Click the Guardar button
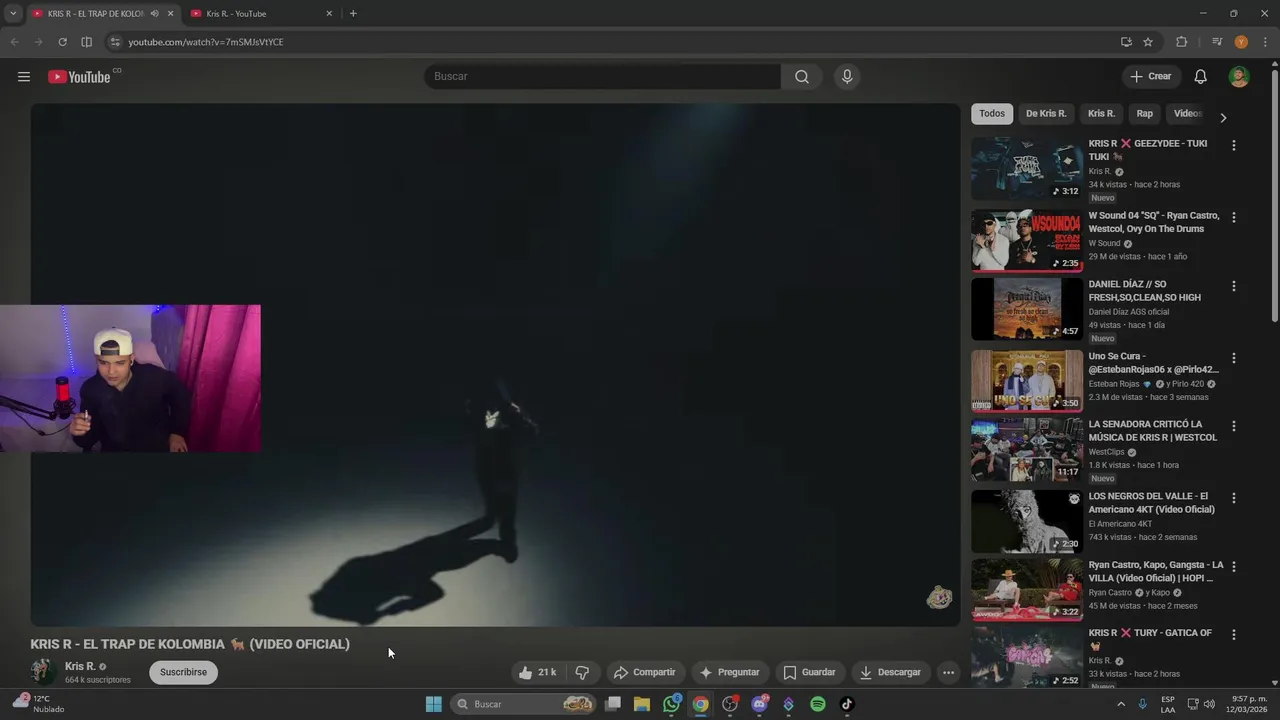The image size is (1280, 720). click(809, 672)
